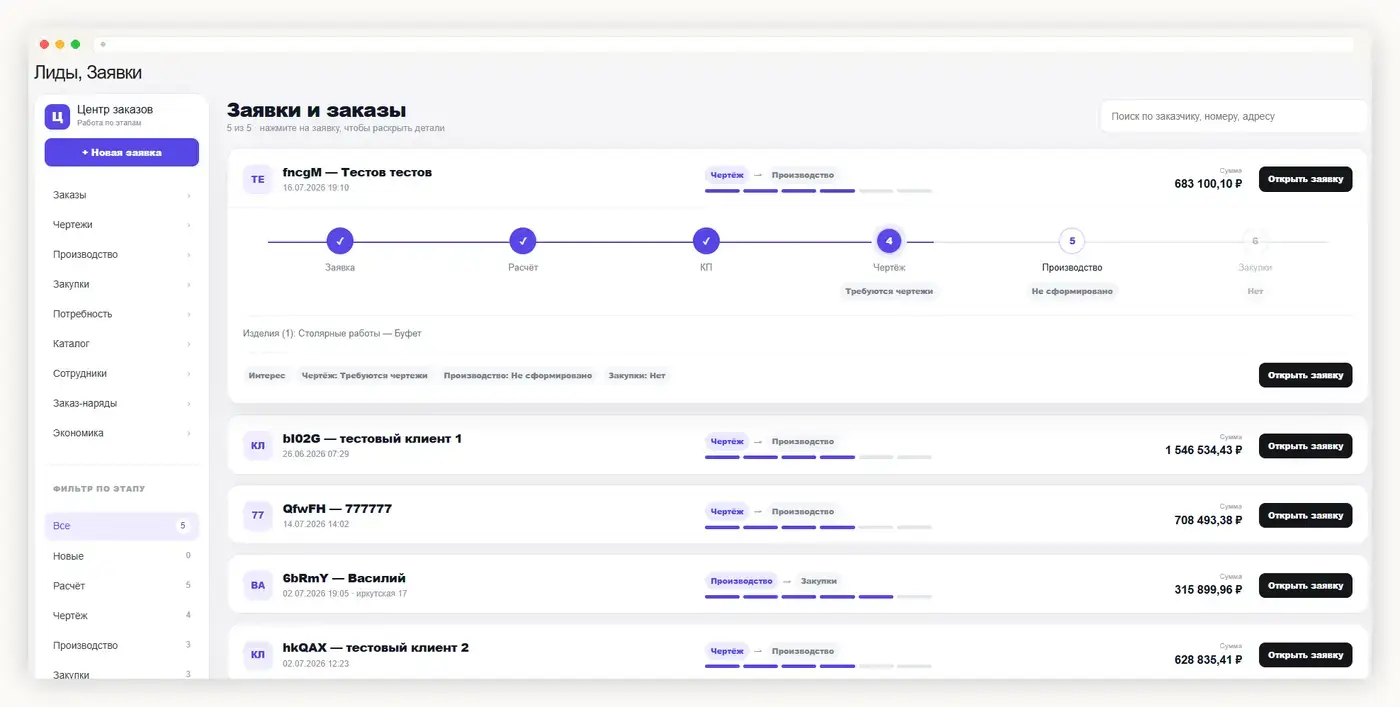Expand the Заказы sidebar section
The height and width of the screenshot is (707, 1400).
point(122,195)
